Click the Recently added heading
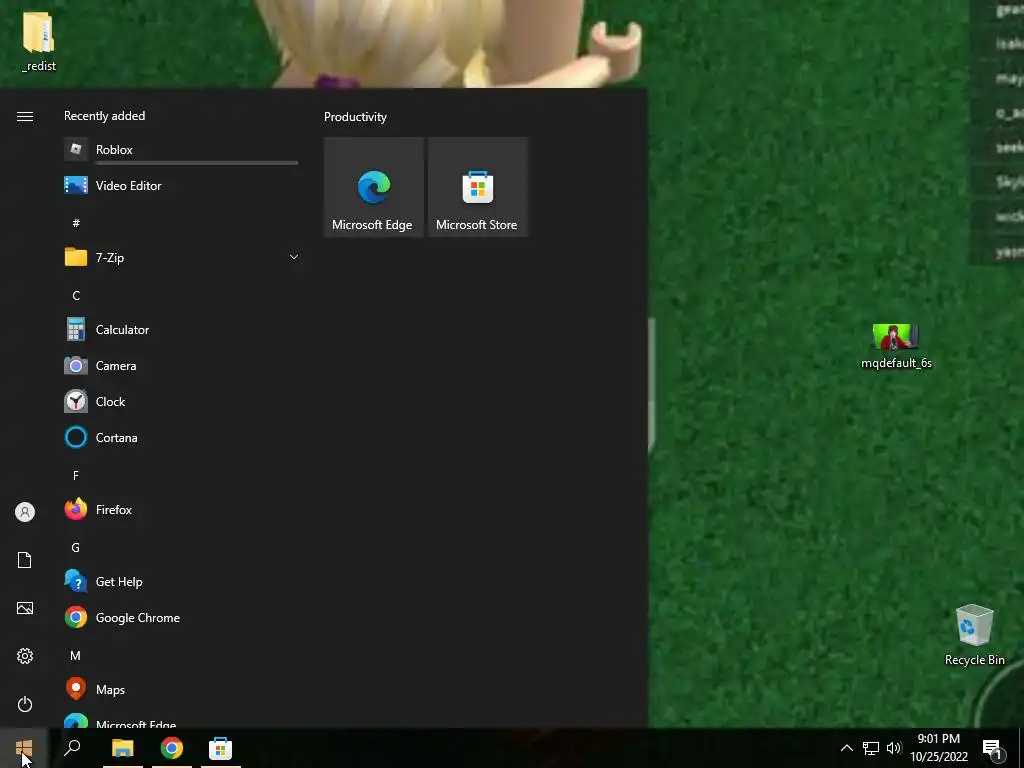The image size is (1024, 768). [x=104, y=116]
